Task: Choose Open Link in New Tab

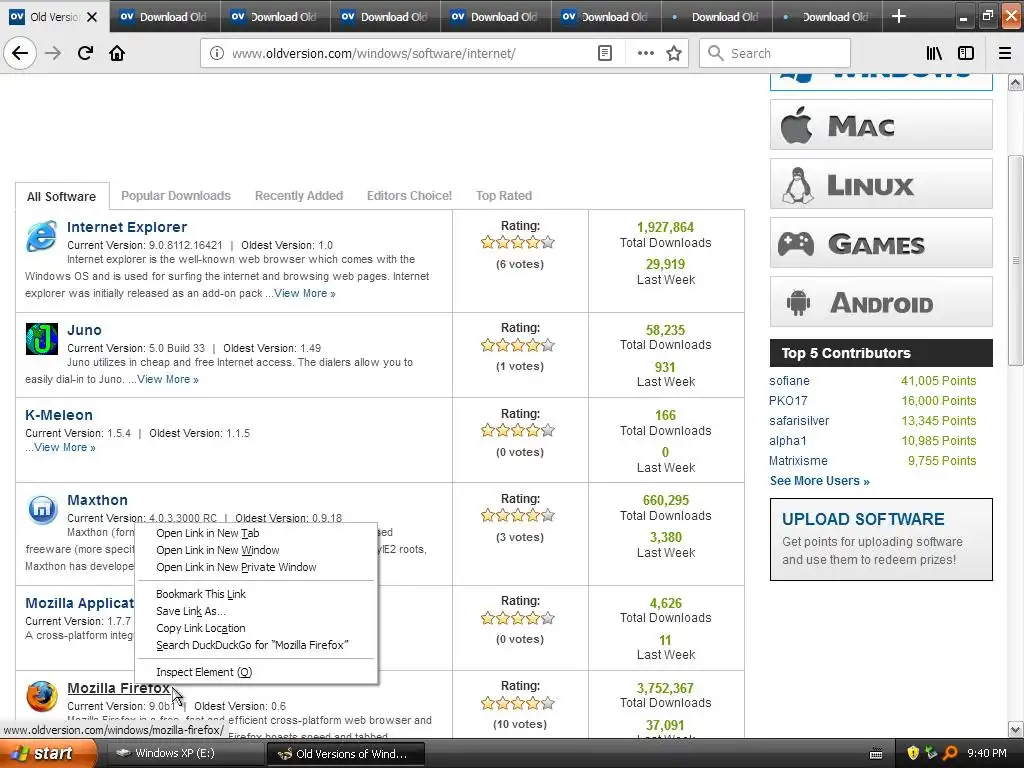Action: click(x=257, y=533)
